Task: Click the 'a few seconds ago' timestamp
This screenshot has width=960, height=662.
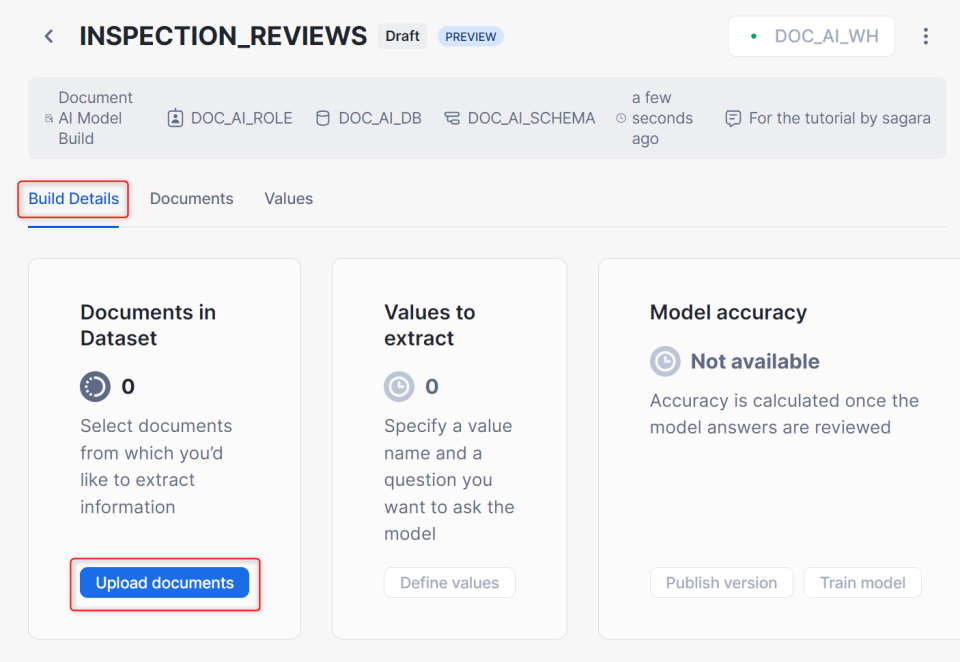Action: tap(662, 118)
